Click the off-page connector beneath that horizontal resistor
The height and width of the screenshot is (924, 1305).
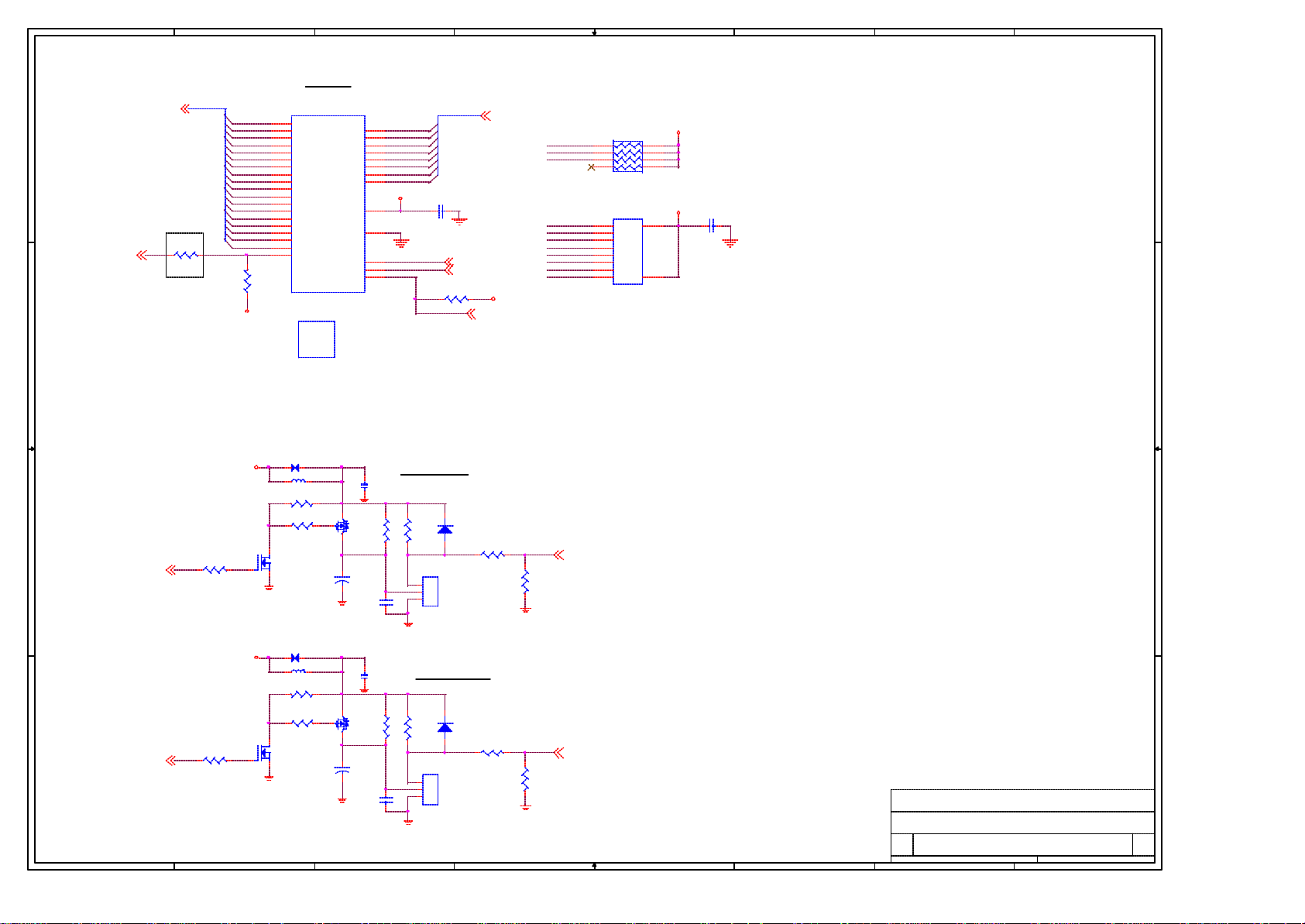pyautogui.click(x=470, y=314)
